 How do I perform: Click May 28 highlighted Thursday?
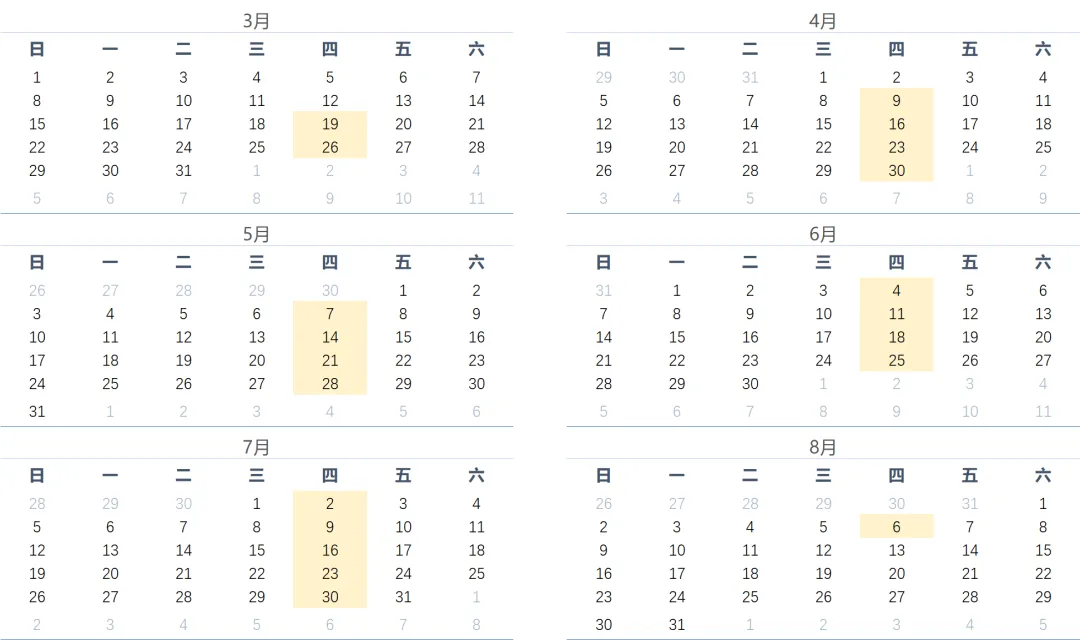[330, 384]
